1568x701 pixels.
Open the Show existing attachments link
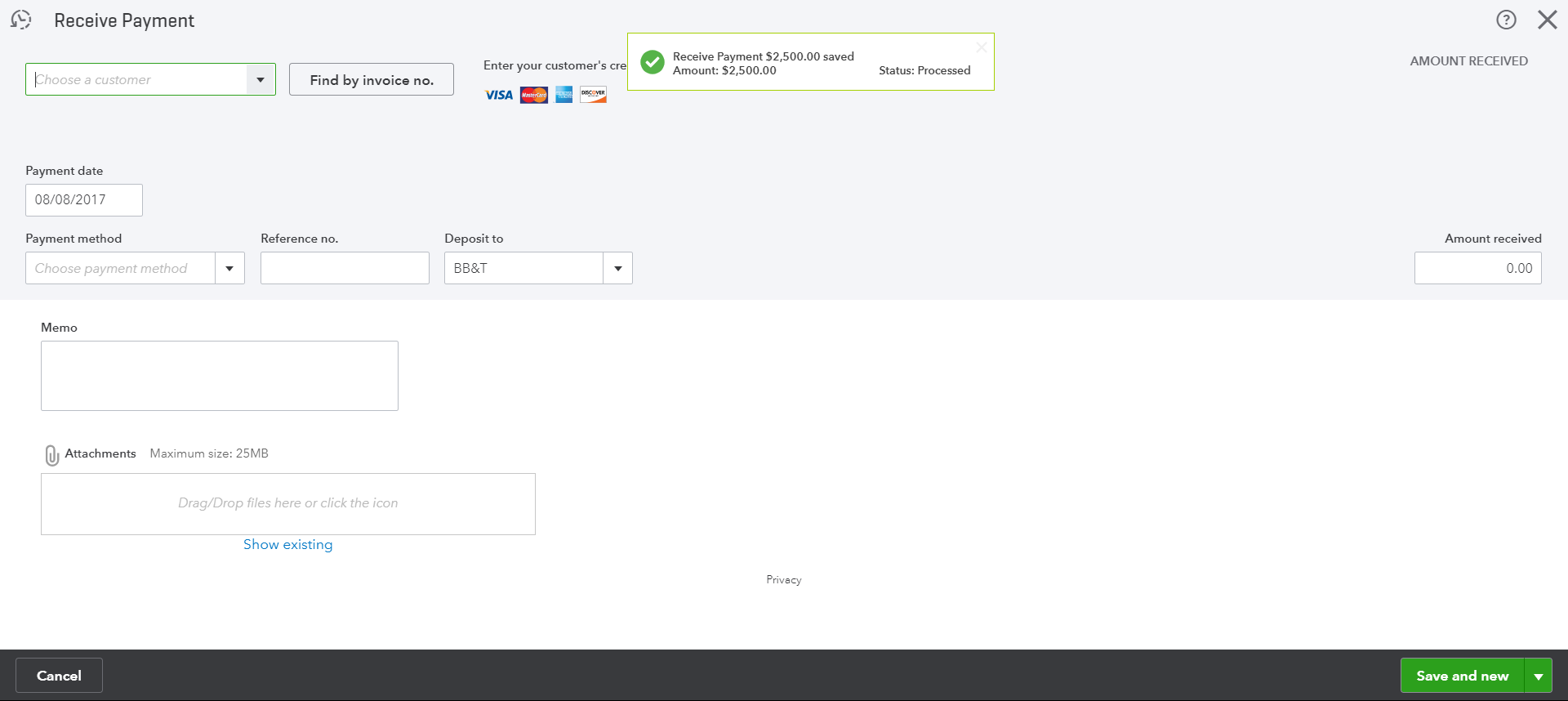[287, 545]
